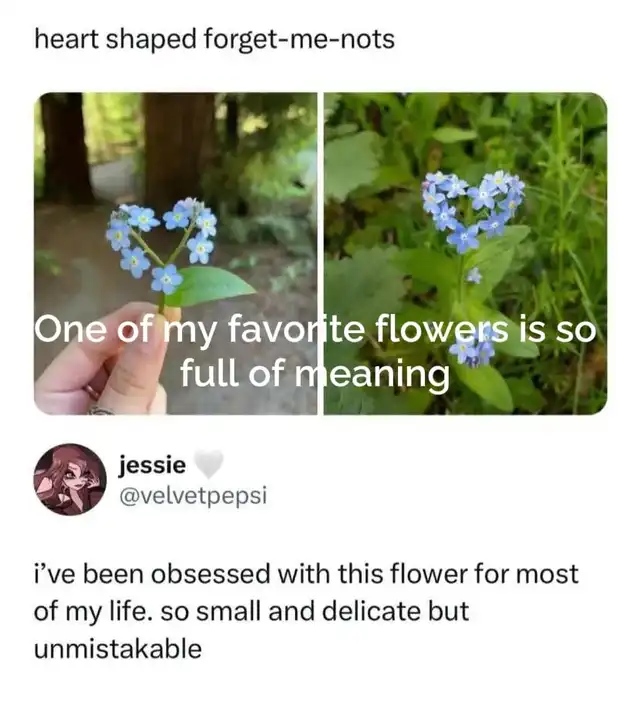Click the green leaf in the left photo
Image resolution: width=640 pixels, height=701 pixels.
(x=213, y=284)
